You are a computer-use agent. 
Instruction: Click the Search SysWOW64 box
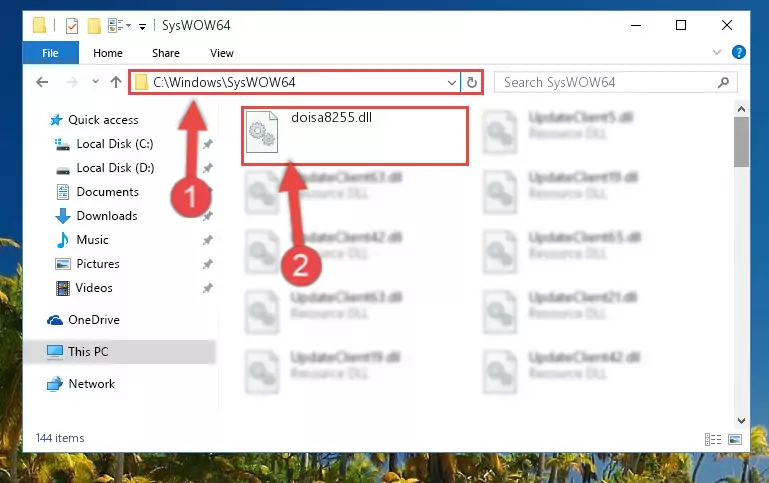pos(615,82)
